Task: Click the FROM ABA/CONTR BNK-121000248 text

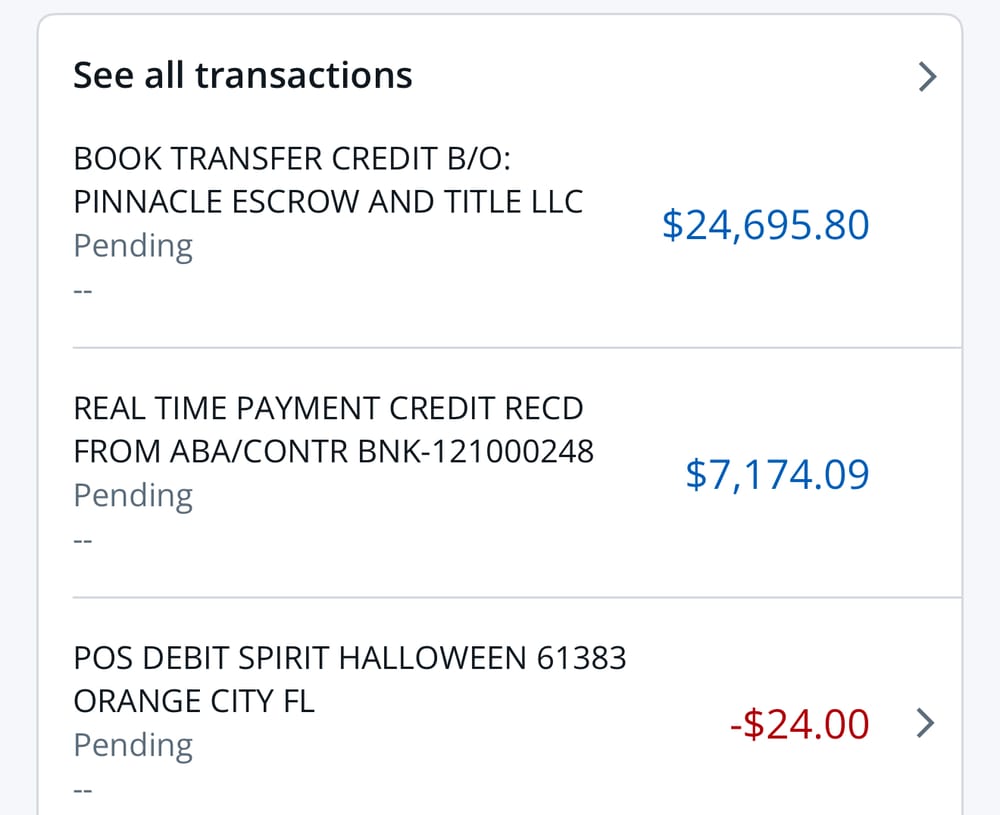Action: 334,452
